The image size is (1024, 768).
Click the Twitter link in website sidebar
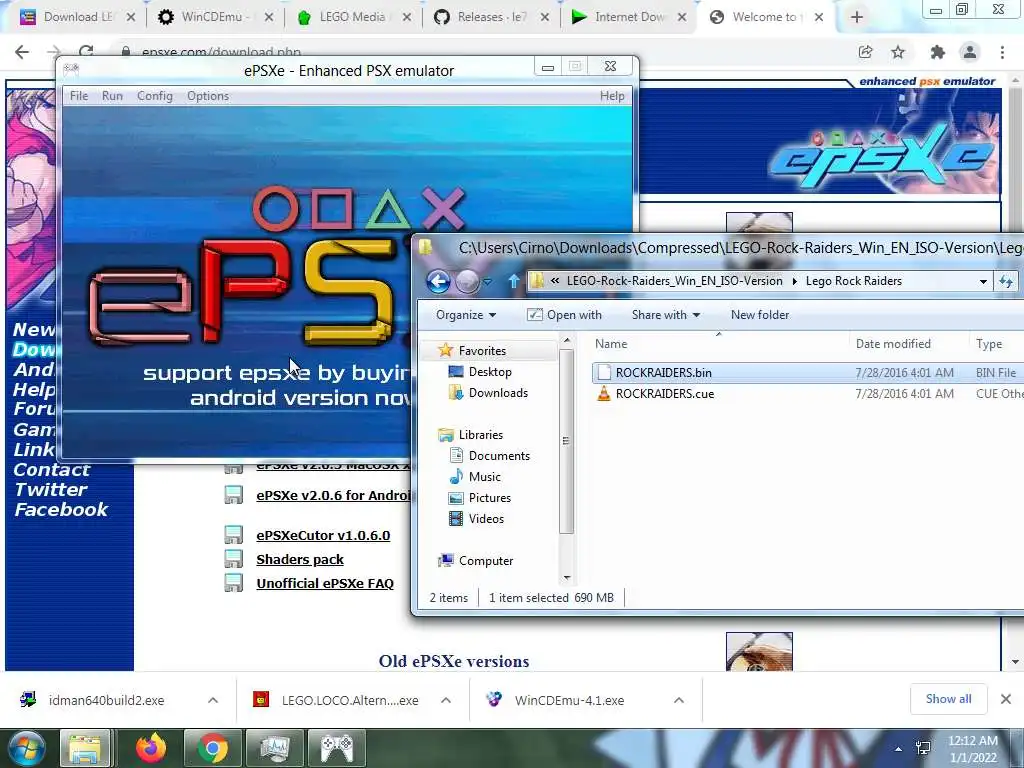click(x=50, y=490)
